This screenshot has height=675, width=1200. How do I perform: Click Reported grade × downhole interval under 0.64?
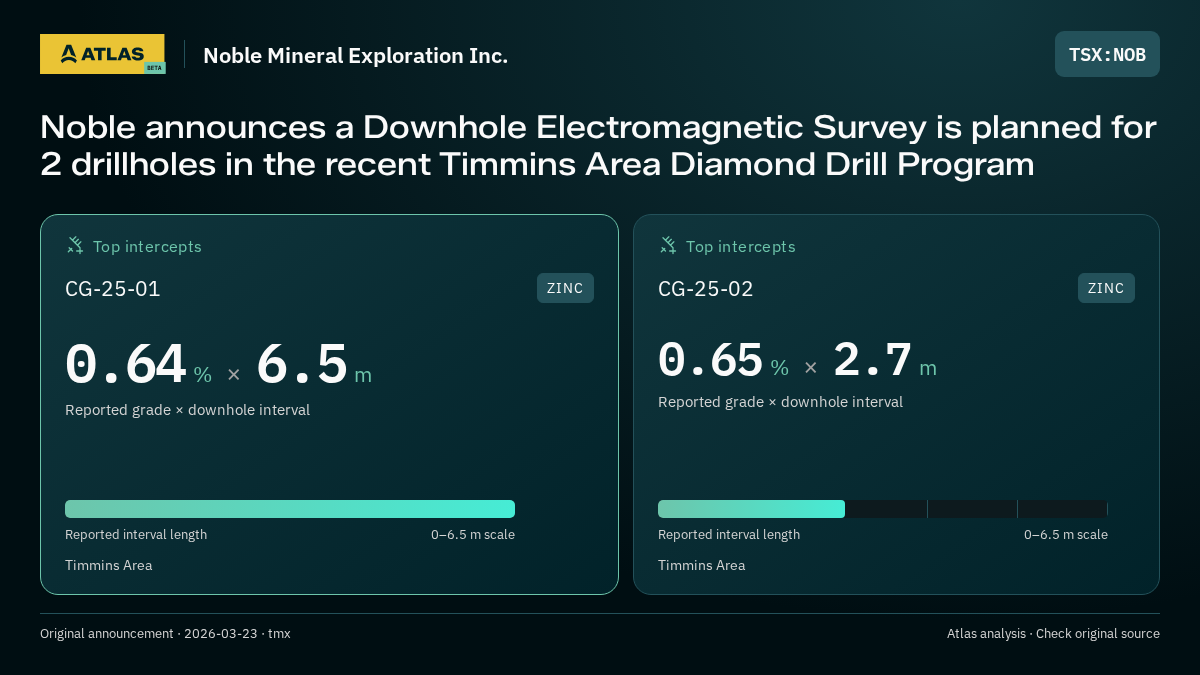[188, 410]
